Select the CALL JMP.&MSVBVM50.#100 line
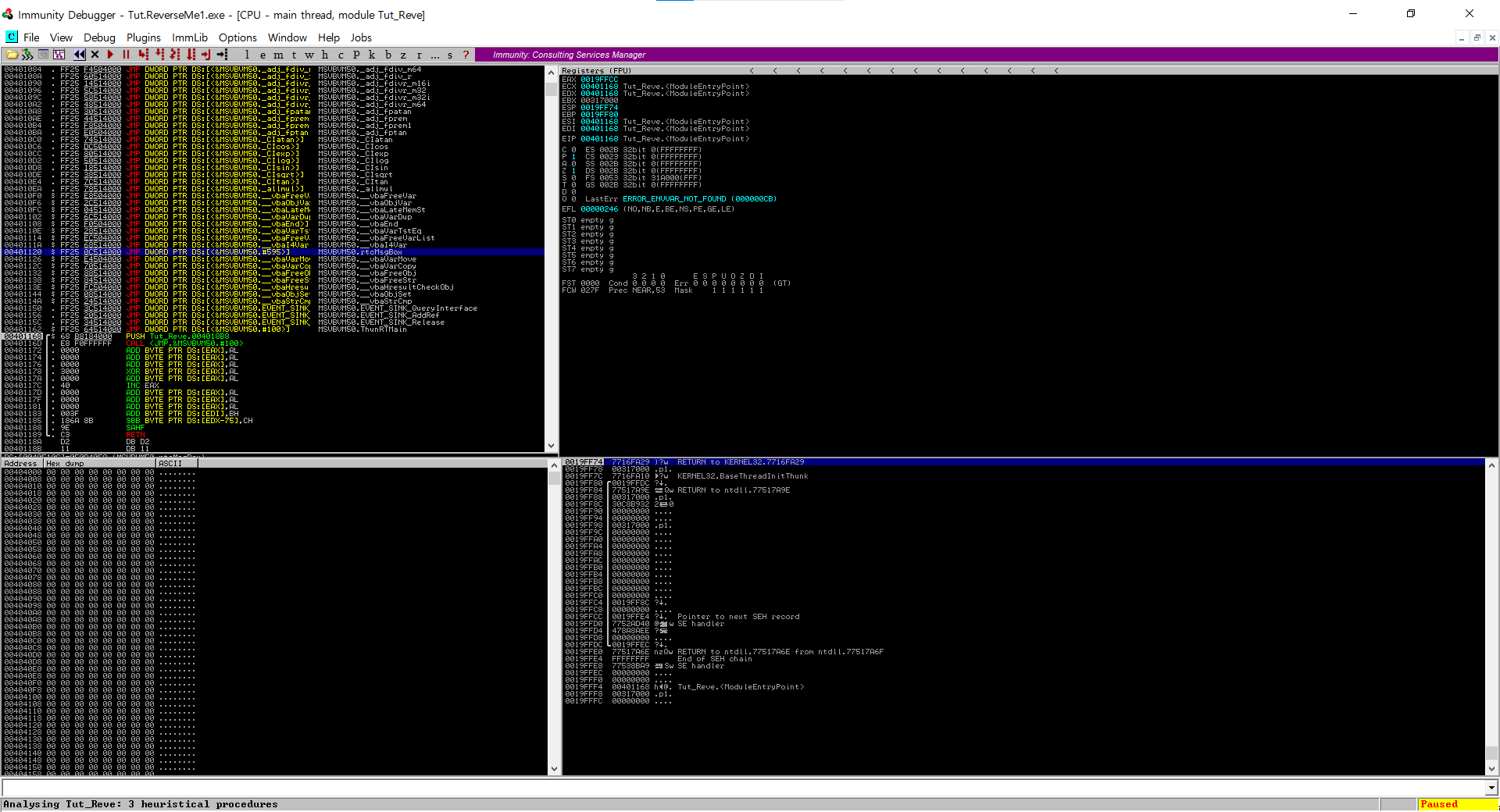This screenshot has width=1500, height=812. (x=273, y=344)
